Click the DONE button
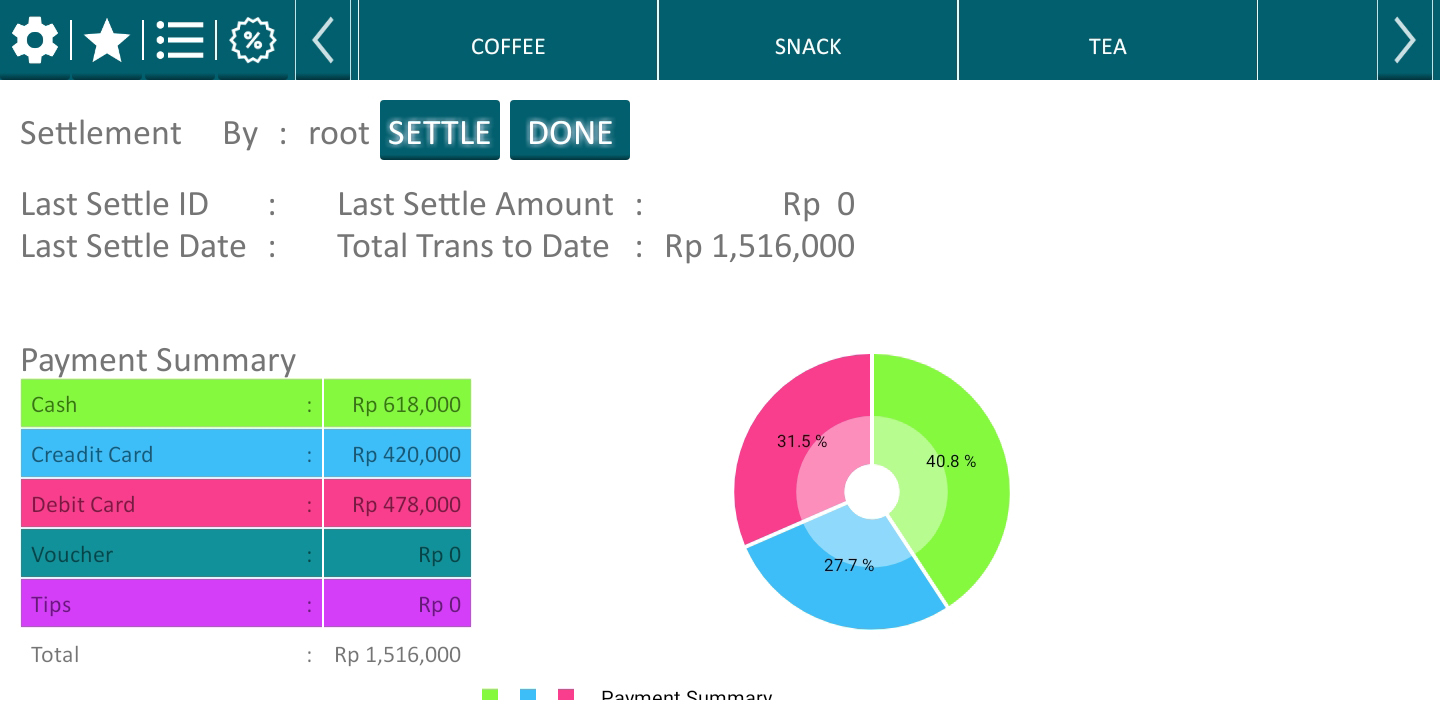 (x=570, y=130)
